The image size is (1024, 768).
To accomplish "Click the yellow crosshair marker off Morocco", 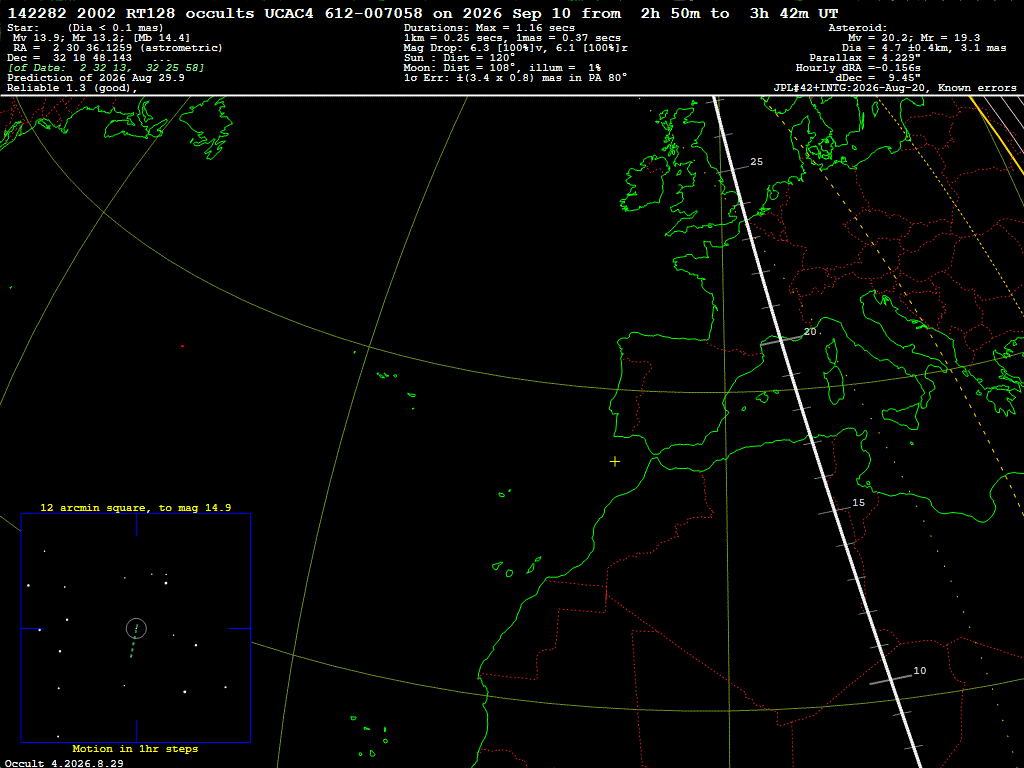I will (x=615, y=462).
